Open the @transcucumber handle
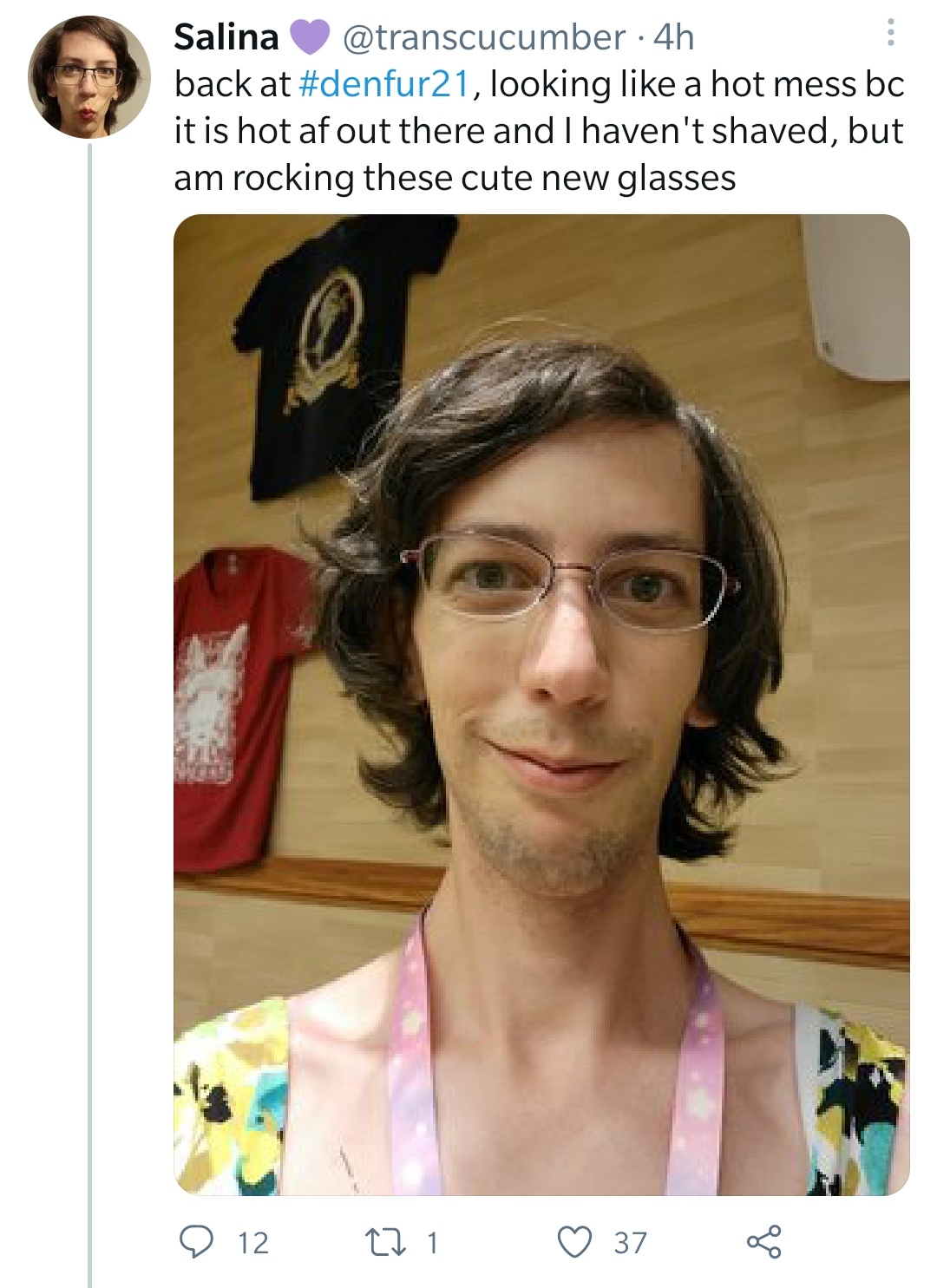937x1288 pixels. (483, 36)
